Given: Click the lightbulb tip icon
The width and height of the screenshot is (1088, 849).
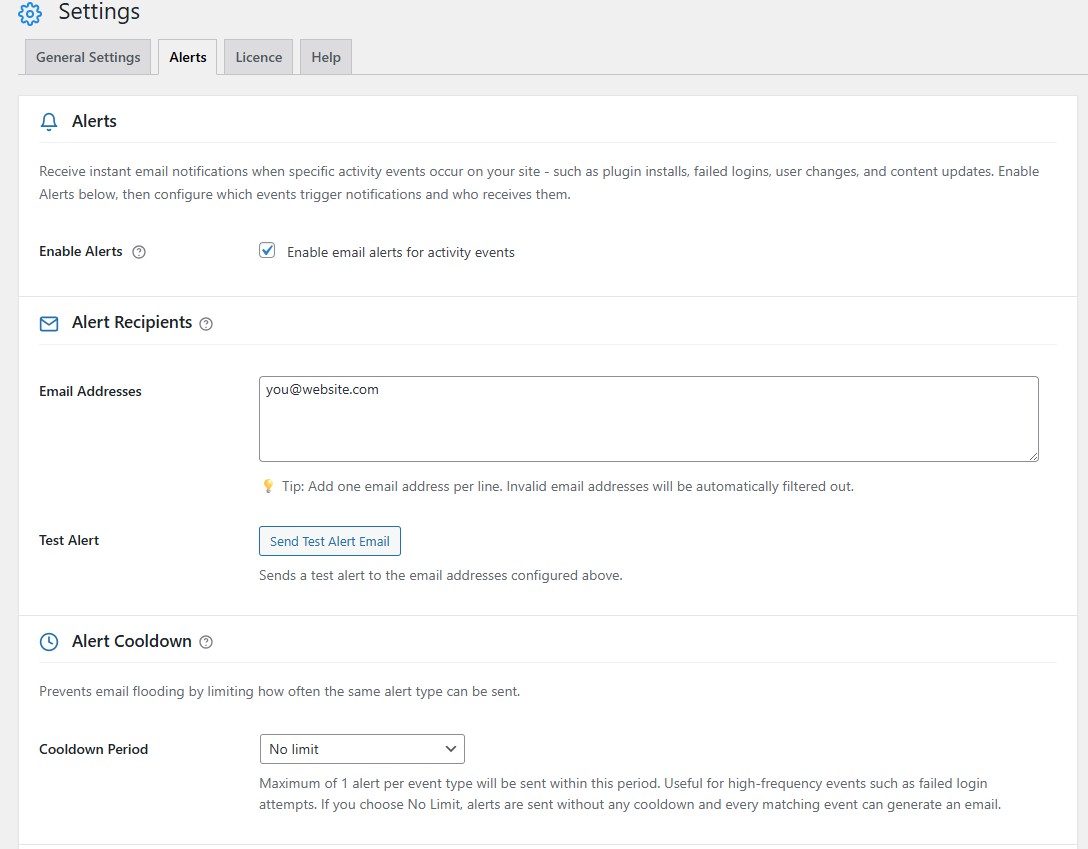Looking at the screenshot, I should point(268,486).
